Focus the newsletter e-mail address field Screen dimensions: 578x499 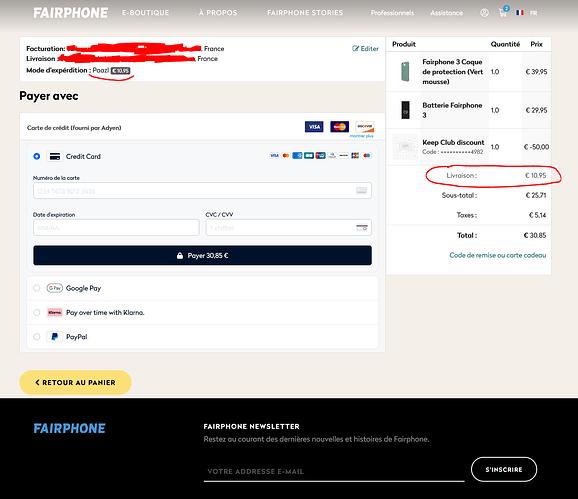[x=334, y=471]
